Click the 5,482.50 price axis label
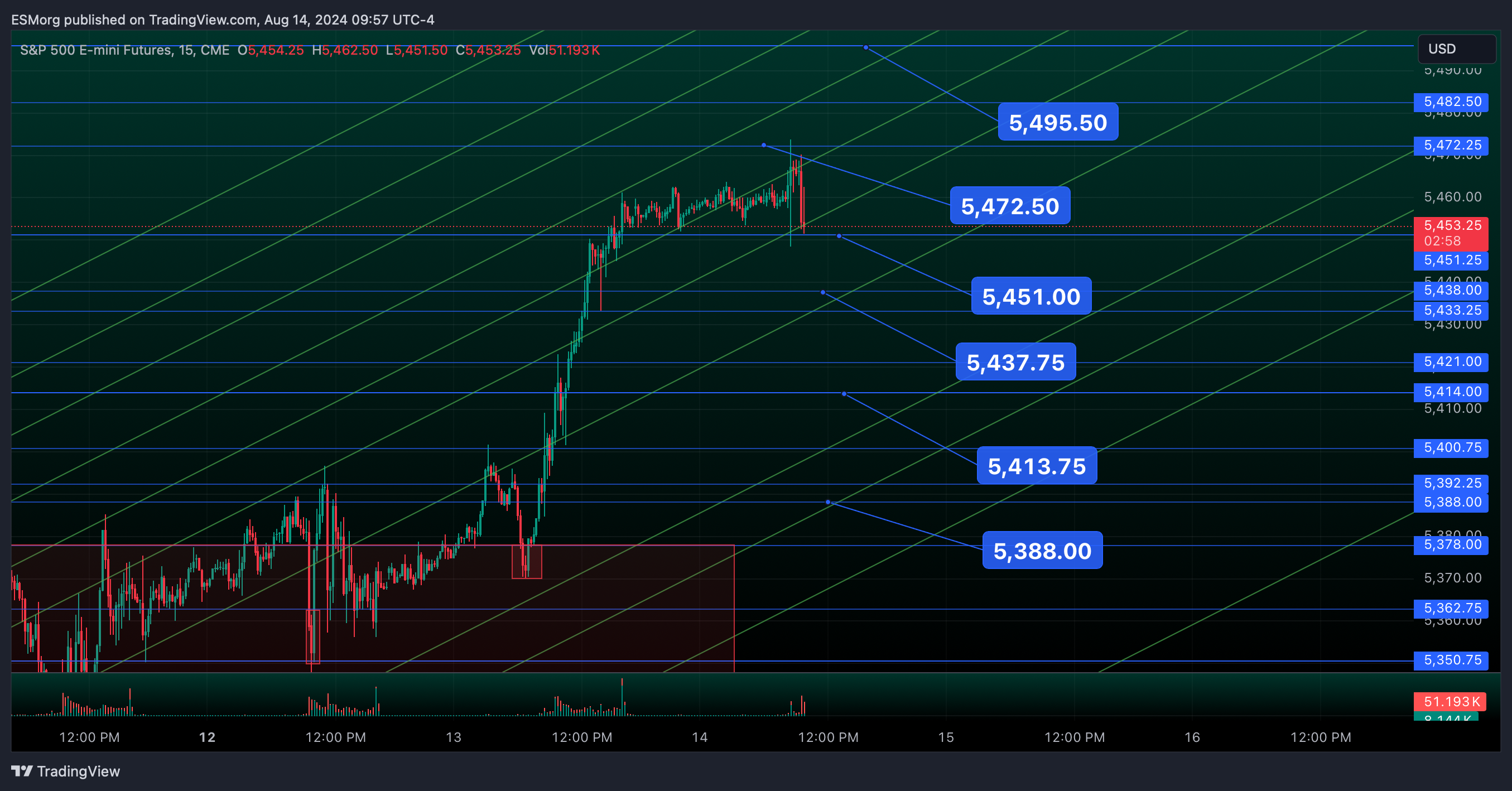 pyautogui.click(x=1451, y=102)
